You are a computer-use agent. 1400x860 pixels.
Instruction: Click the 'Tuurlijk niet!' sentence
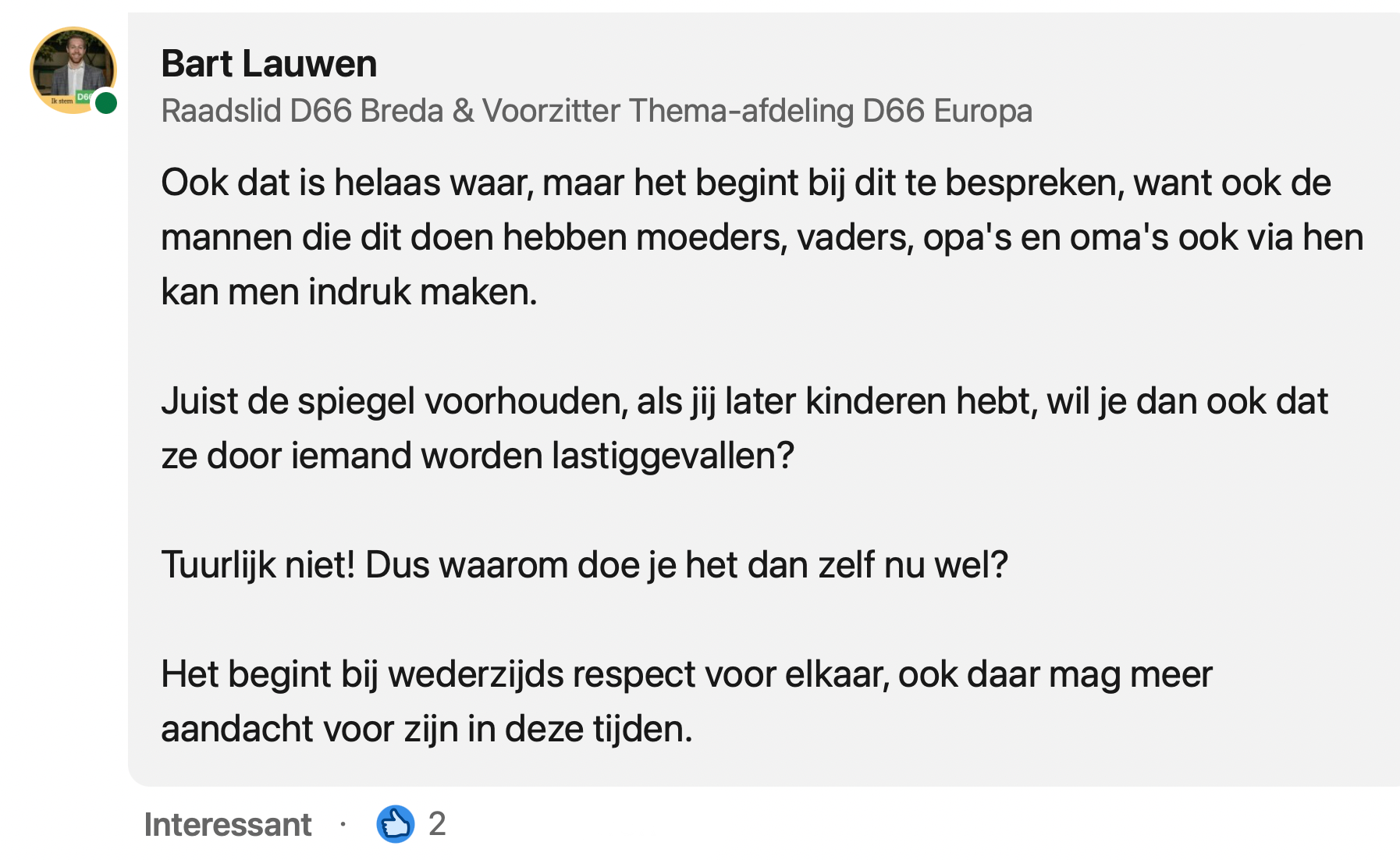click(258, 566)
